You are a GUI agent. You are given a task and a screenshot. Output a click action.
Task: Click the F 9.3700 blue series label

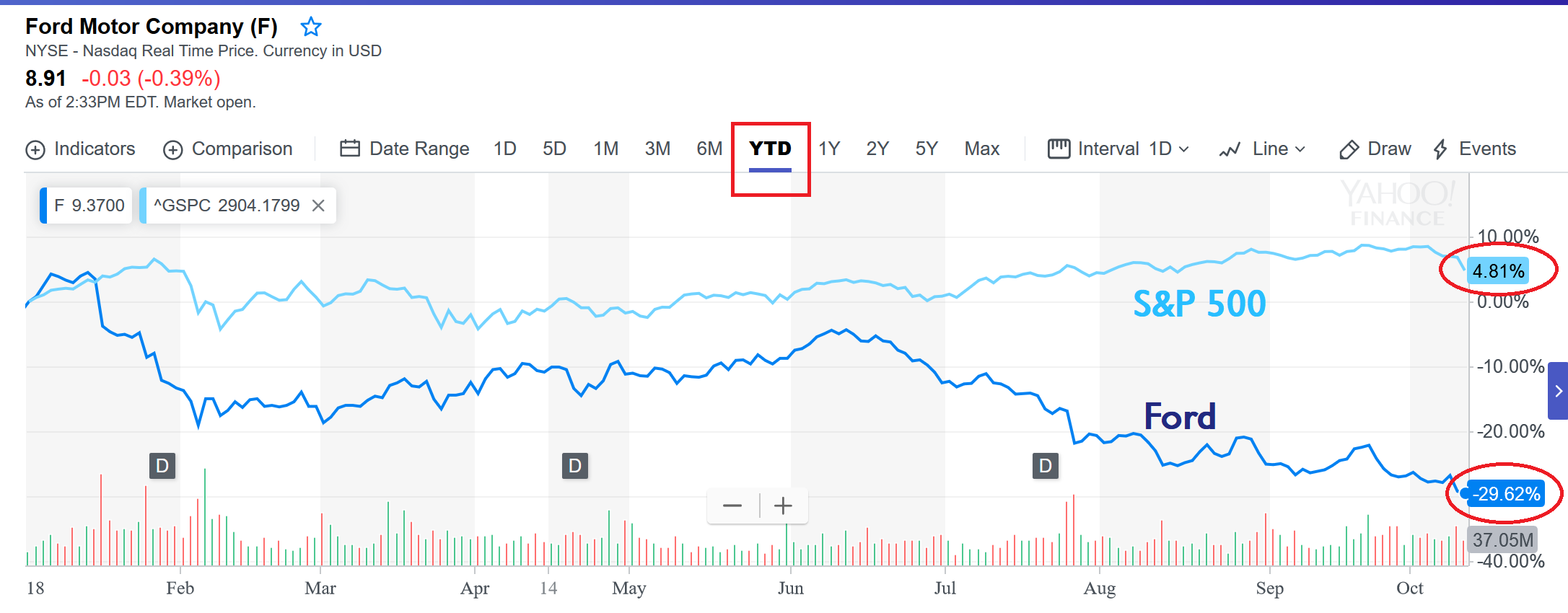pyautogui.click(x=87, y=206)
